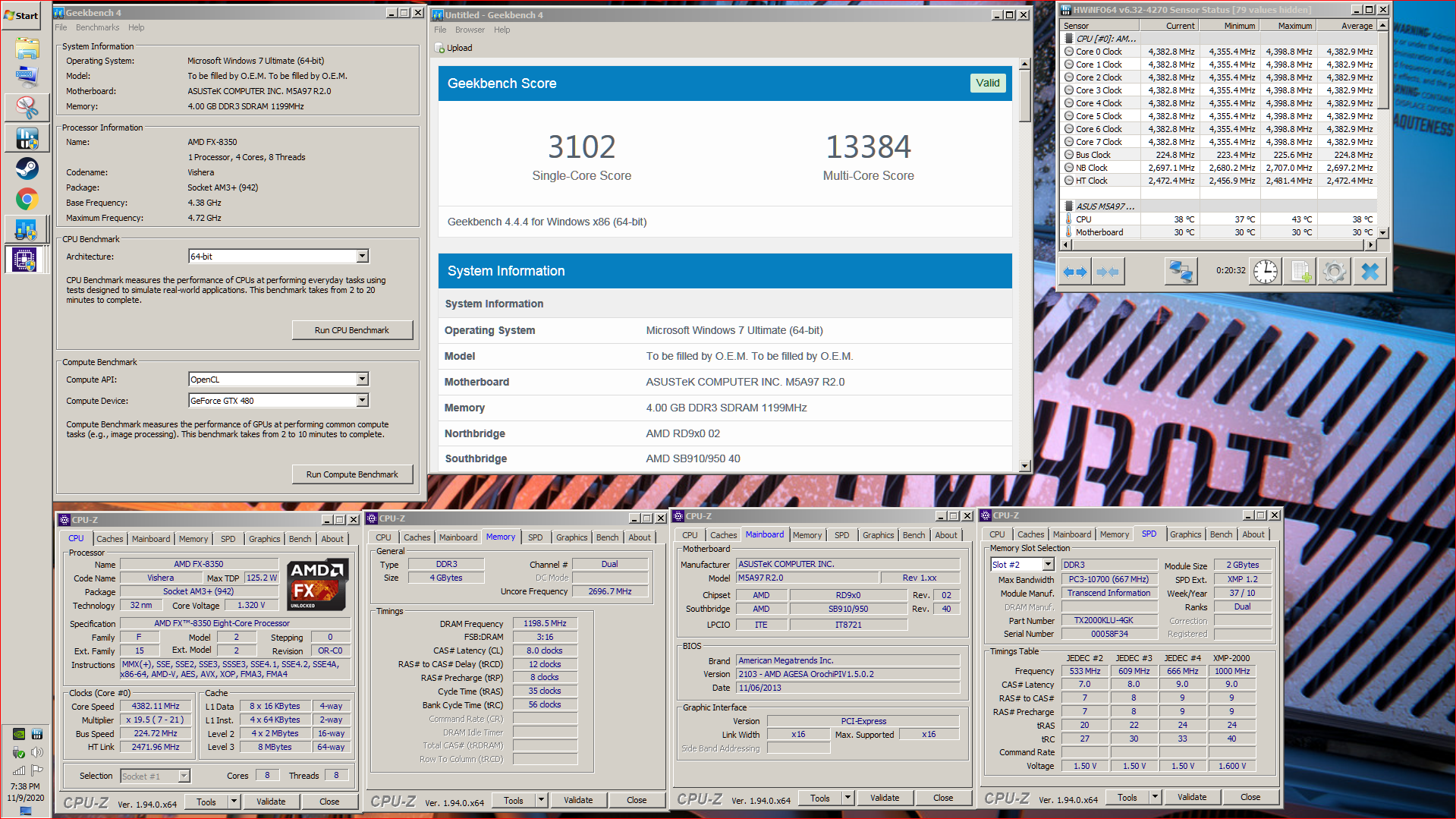Click the DRAM Frequency 1198.5 MHz value
1456x819 pixels.
click(545, 624)
